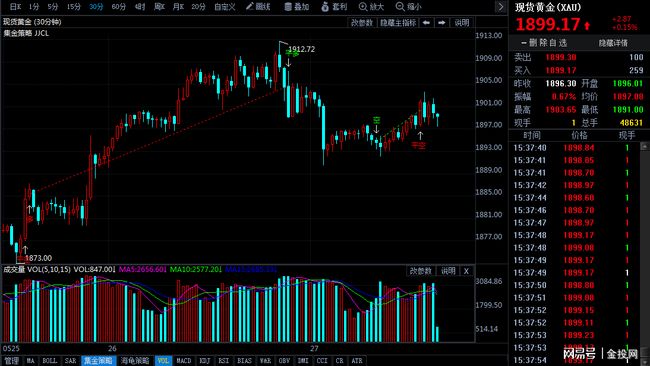
Task: Select the 海龟策略 indicator tab
Action: tap(135, 361)
